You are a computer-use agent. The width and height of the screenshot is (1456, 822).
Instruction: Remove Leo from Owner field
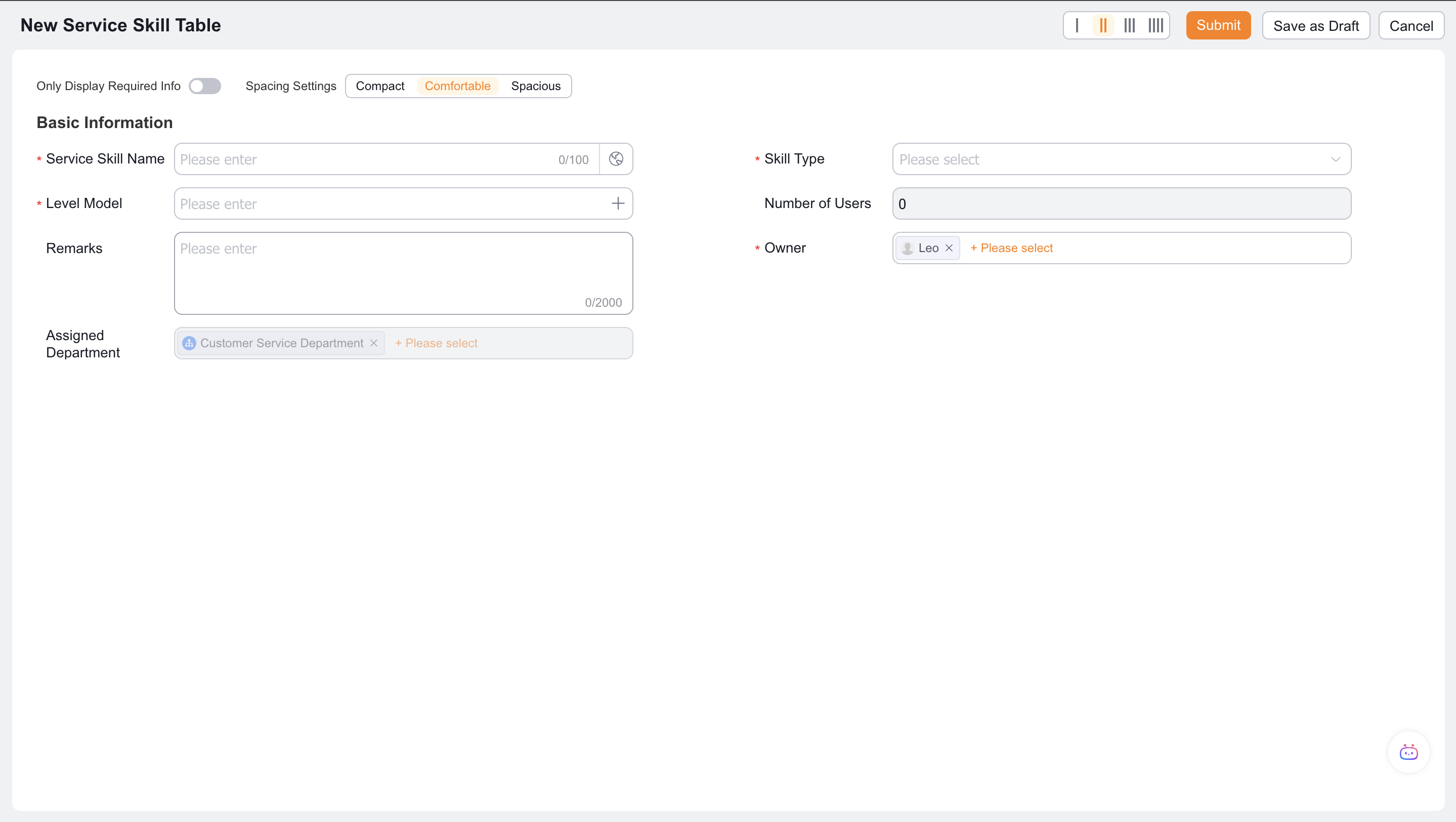point(949,248)
